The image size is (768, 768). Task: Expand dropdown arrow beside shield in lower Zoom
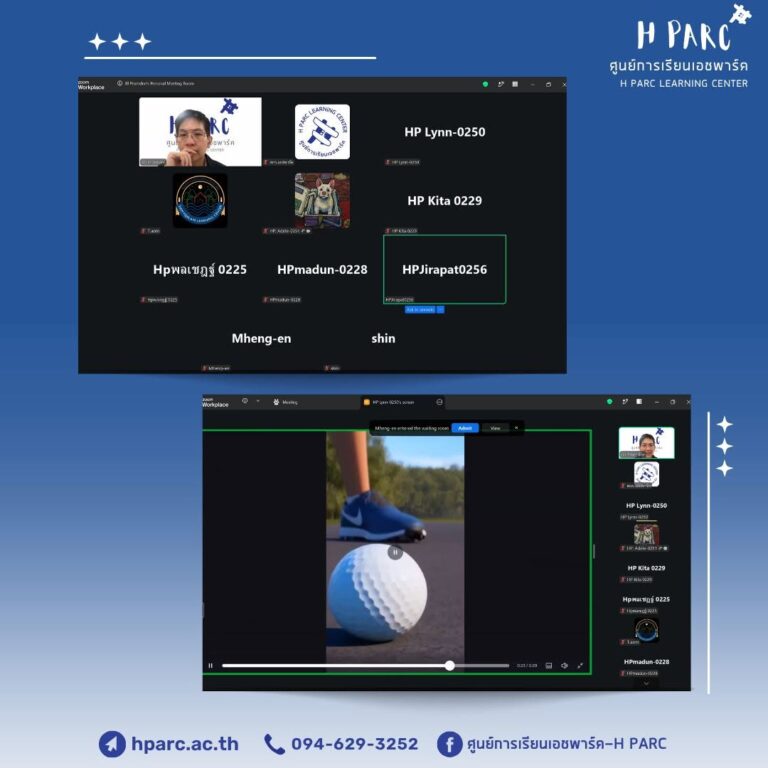click(x=258, y=401)
